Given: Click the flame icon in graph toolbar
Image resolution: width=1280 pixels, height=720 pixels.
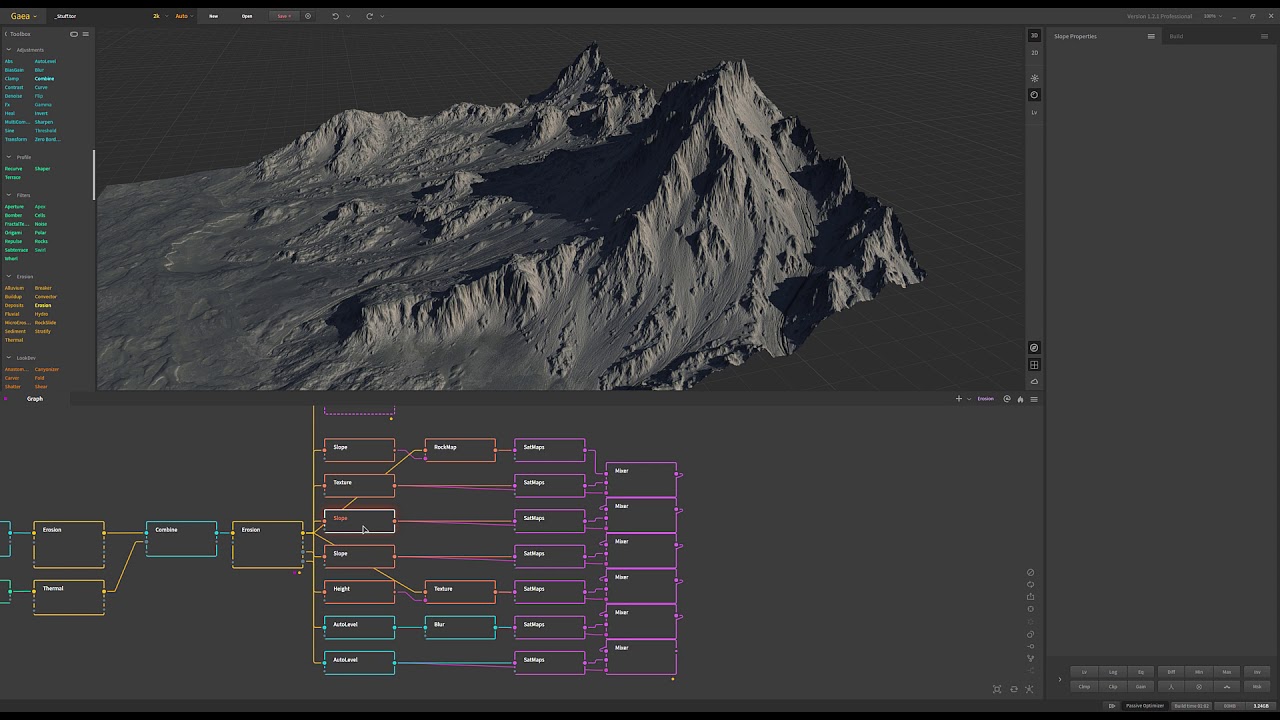Looking at the screenshot, I should tap(1020, 399).
